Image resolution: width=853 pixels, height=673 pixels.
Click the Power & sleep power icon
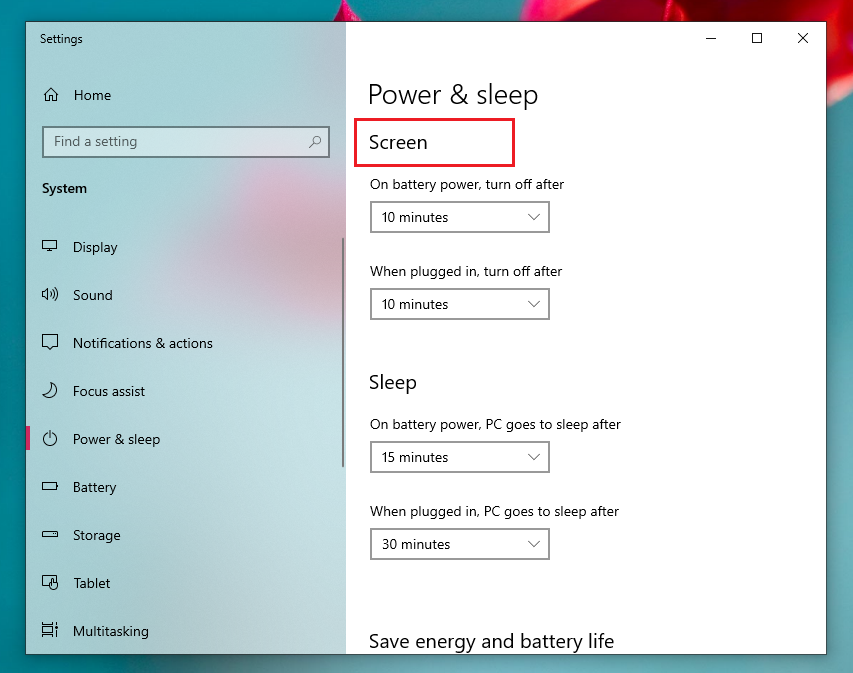coord(50,439)
